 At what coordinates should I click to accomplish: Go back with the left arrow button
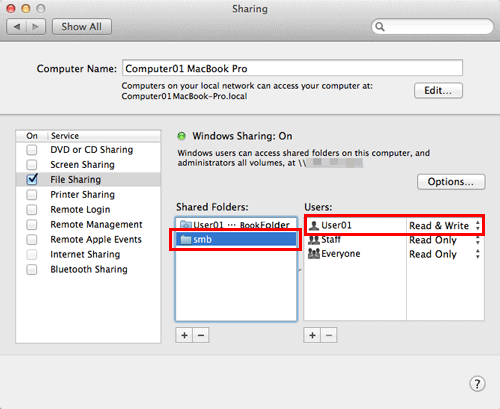(16, 27)
